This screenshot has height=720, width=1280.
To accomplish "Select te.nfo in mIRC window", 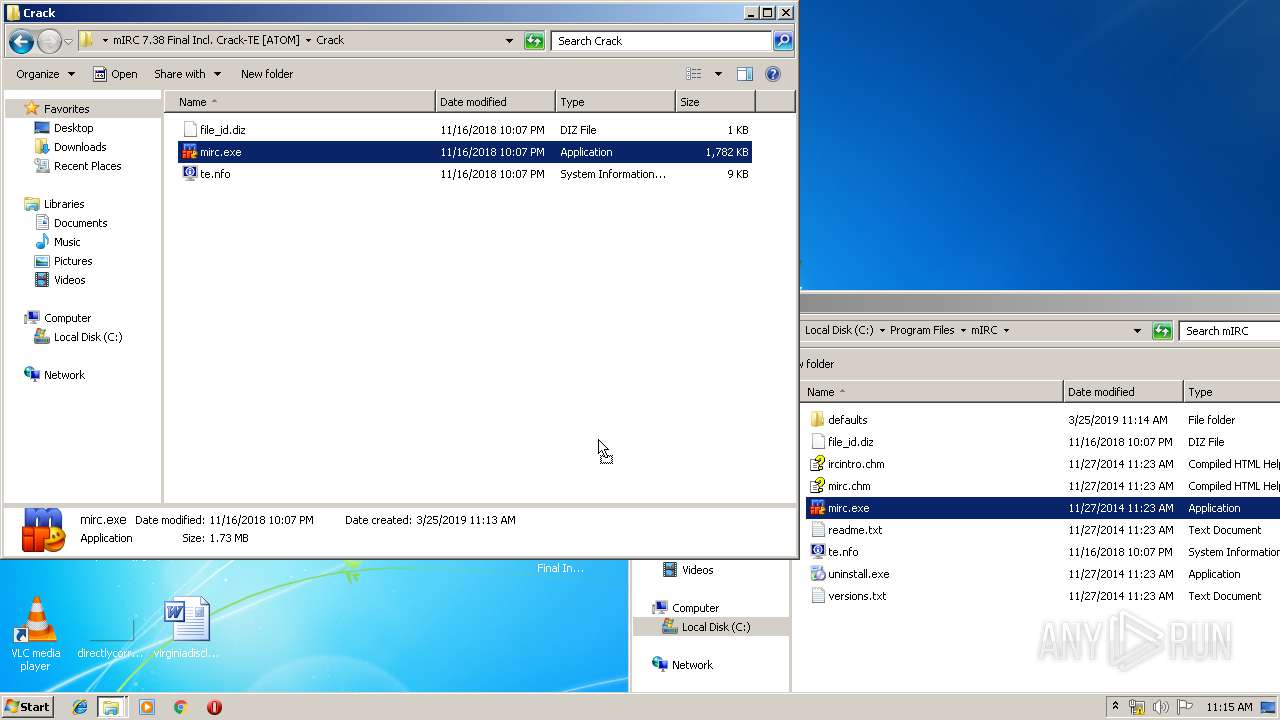I will pos(843,552).
